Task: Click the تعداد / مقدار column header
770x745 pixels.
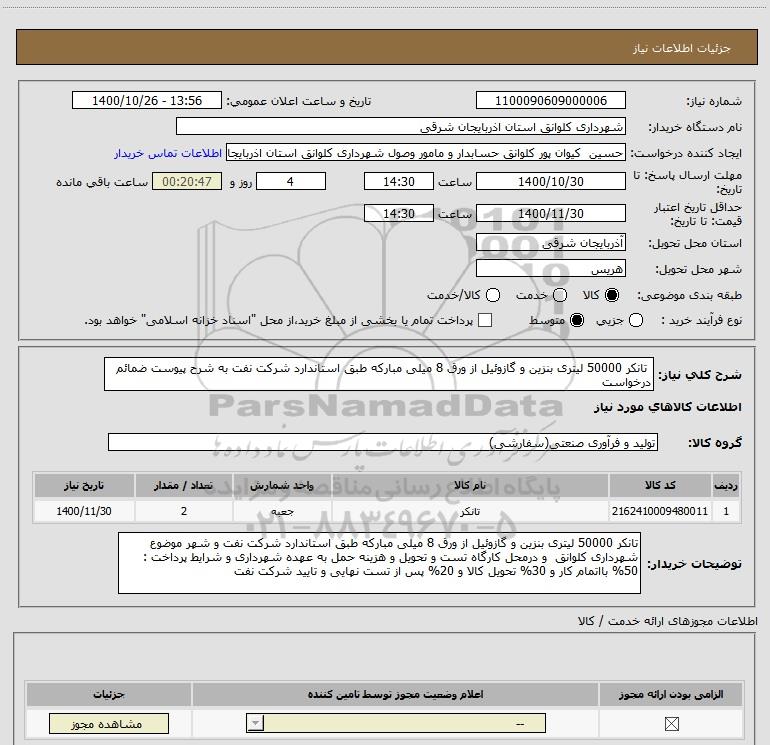Action: (x=184, y=485)
